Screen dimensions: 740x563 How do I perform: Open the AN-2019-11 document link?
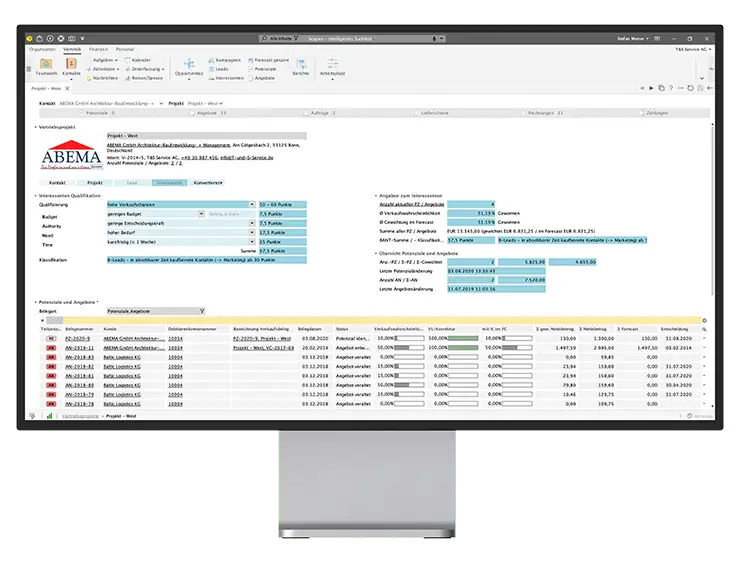[79, 348]
